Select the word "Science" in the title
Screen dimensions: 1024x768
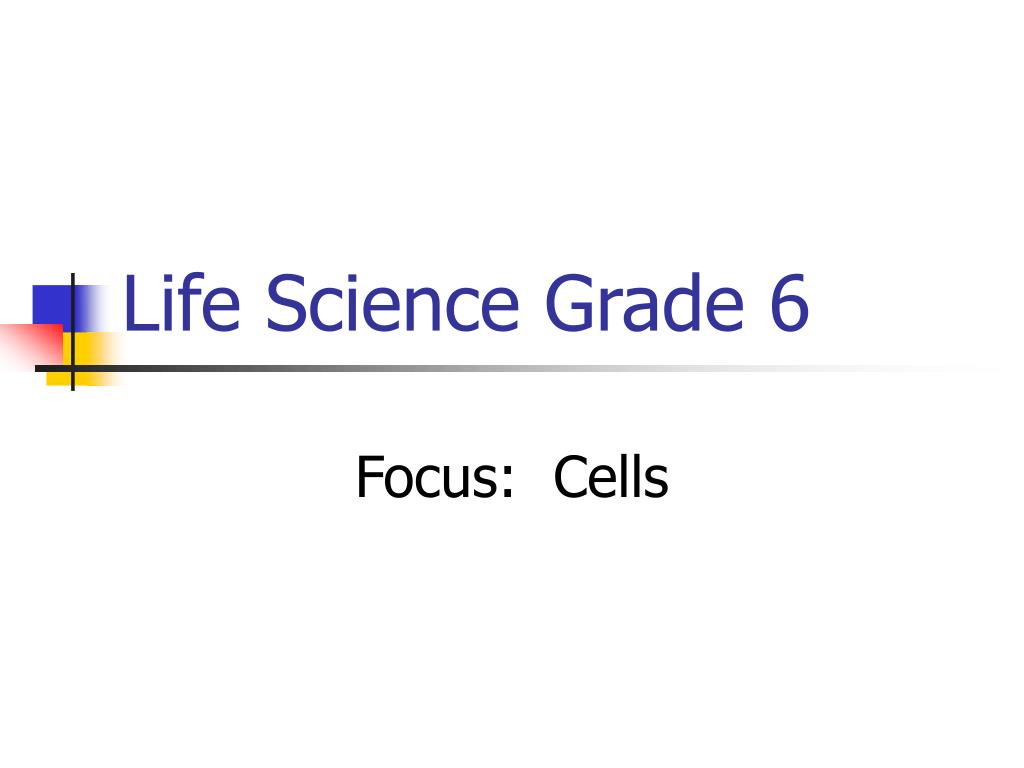[x=392, y=302]
